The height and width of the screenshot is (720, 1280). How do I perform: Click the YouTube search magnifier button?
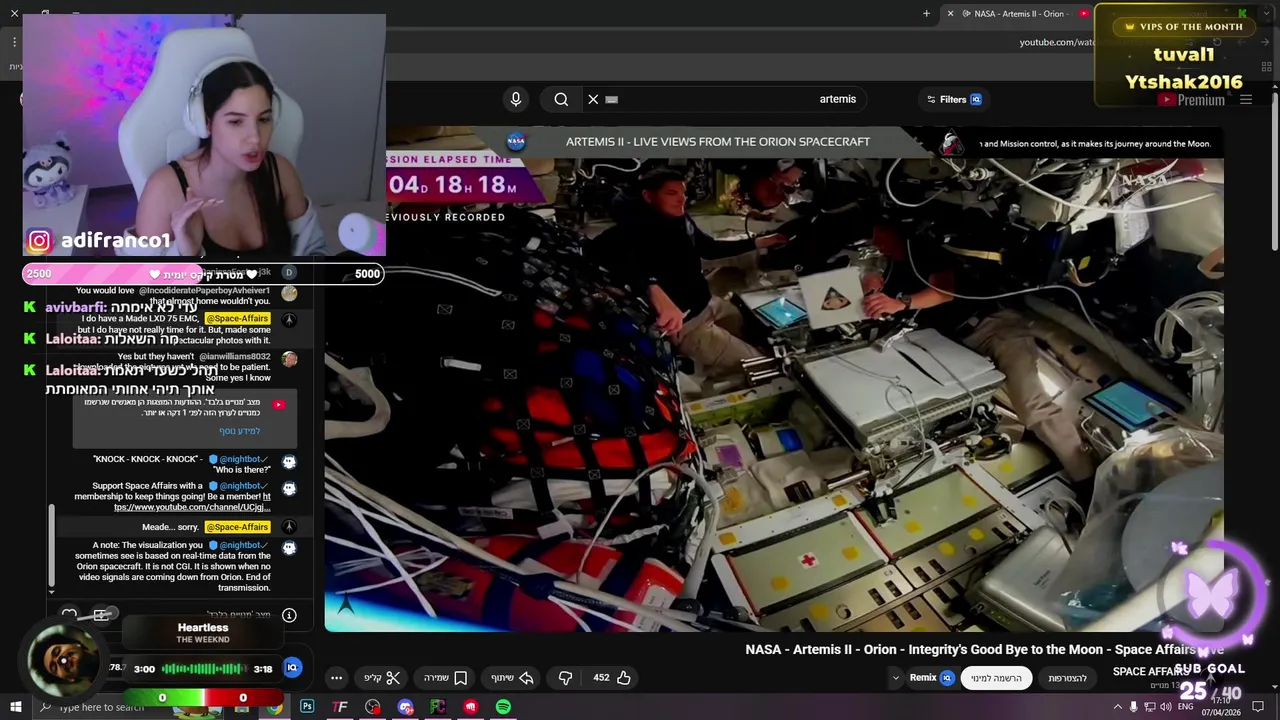click(x=561, y=99)
